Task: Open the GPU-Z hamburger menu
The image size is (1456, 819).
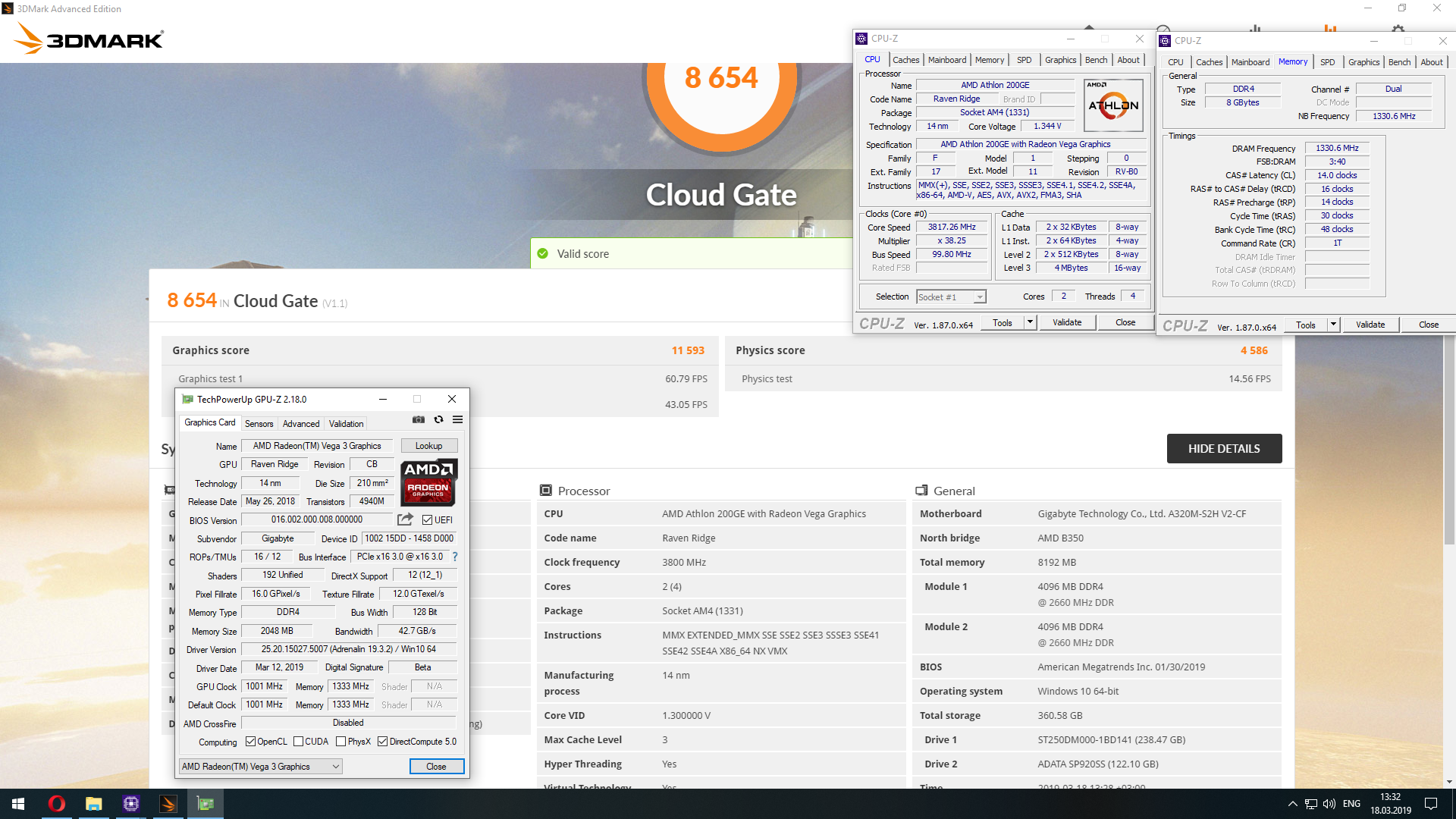Action: coord(458,419)
